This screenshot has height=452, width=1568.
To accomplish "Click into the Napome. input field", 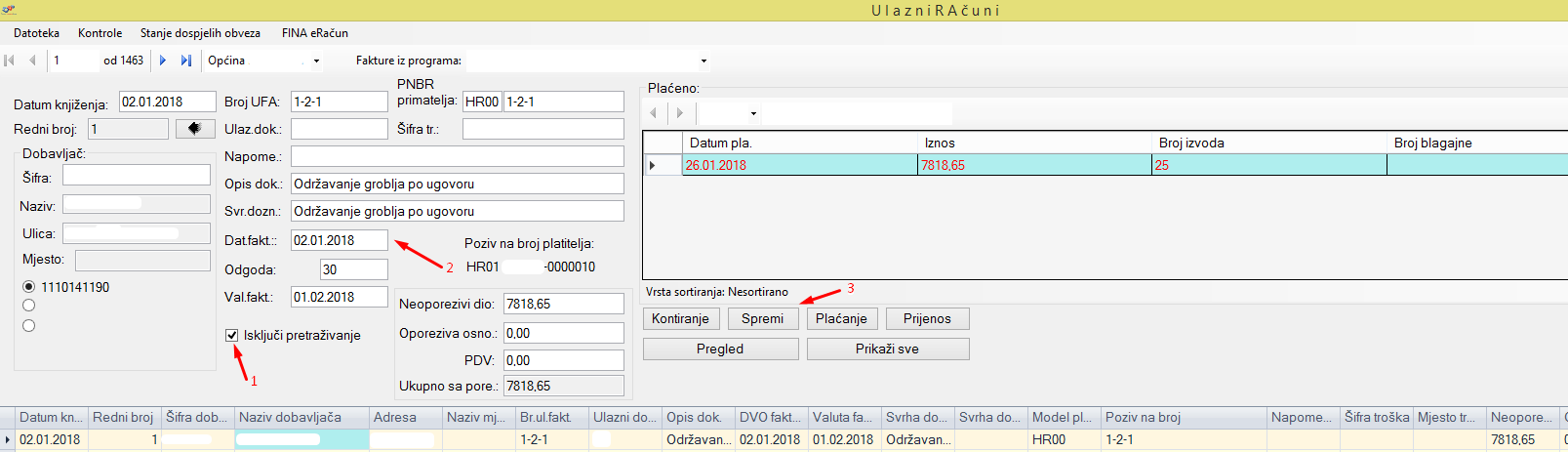I will tap(457, 156).
